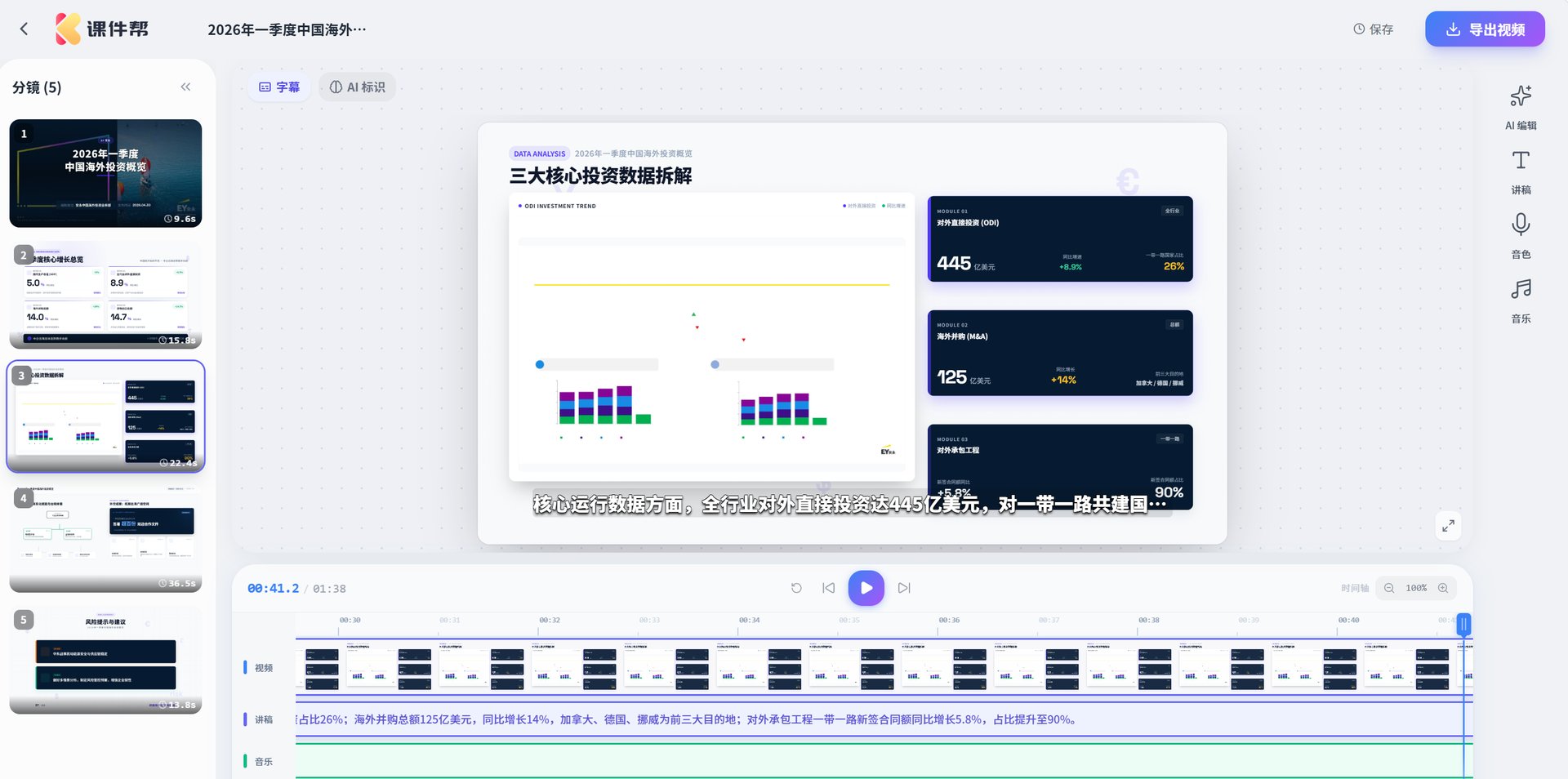Toggle the AI 标识 label option

357,87
